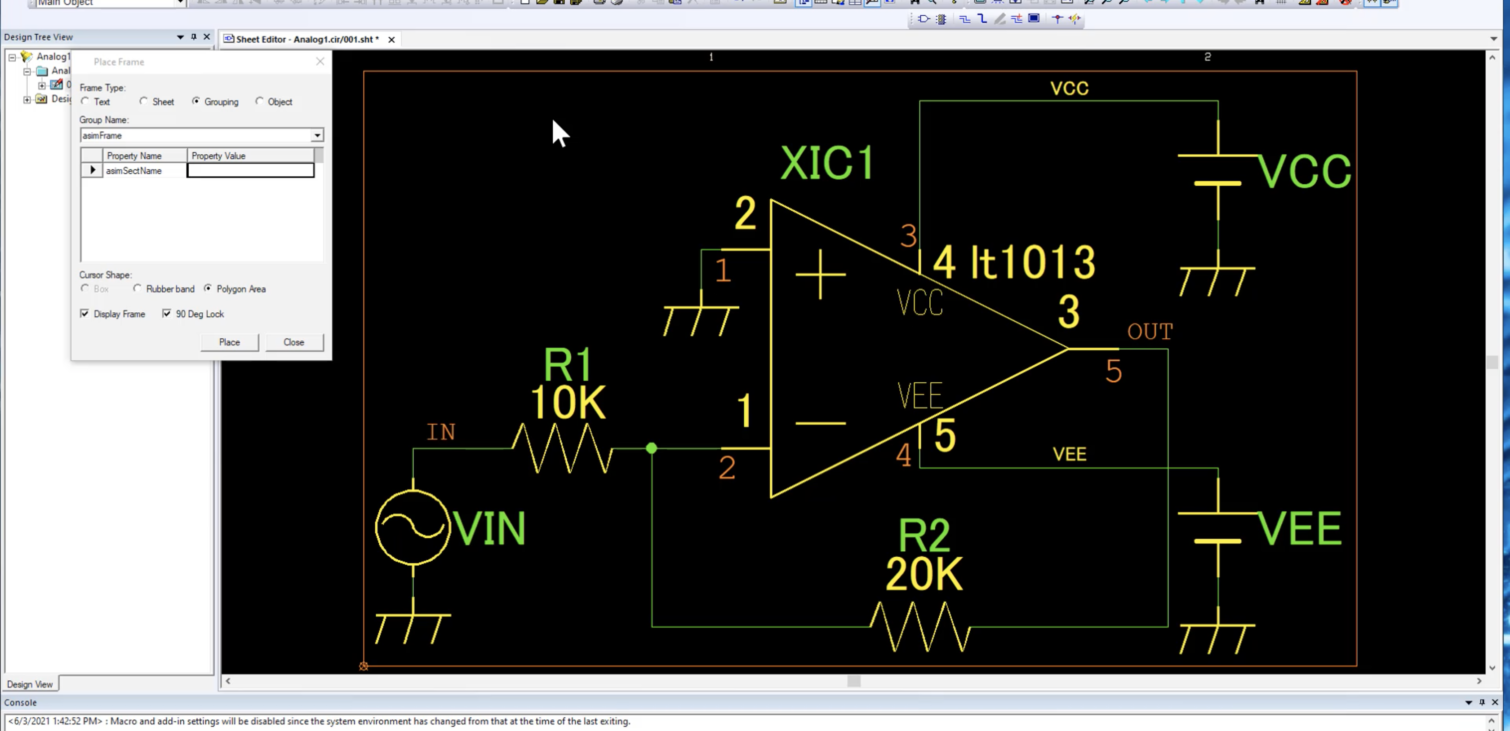The image size is (1510, 731).
Task: Close the Design Tree View panel
Action: tap(207, 37)
